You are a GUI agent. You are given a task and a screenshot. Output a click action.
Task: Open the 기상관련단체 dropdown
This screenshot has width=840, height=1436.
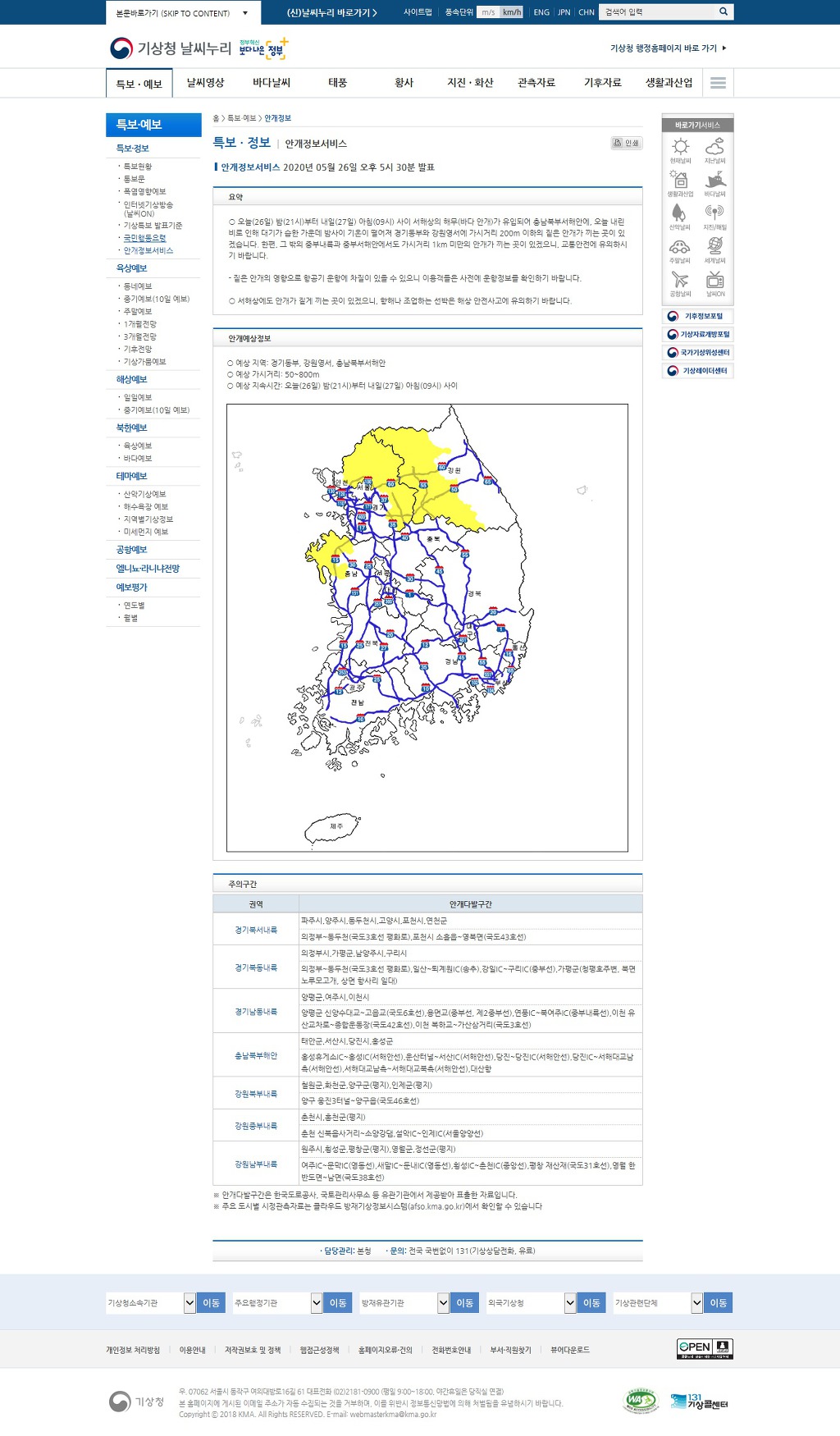point(659,1302)
